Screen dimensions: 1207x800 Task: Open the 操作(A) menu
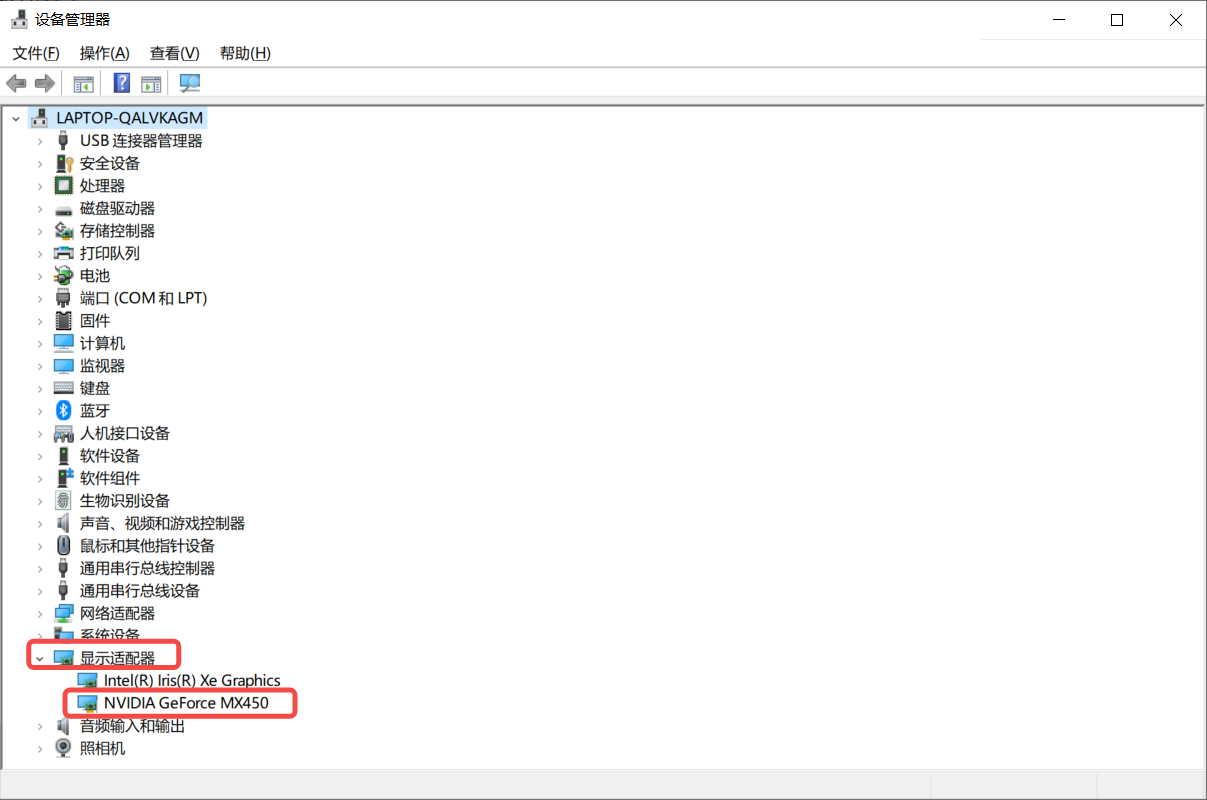tap(104, 53)
